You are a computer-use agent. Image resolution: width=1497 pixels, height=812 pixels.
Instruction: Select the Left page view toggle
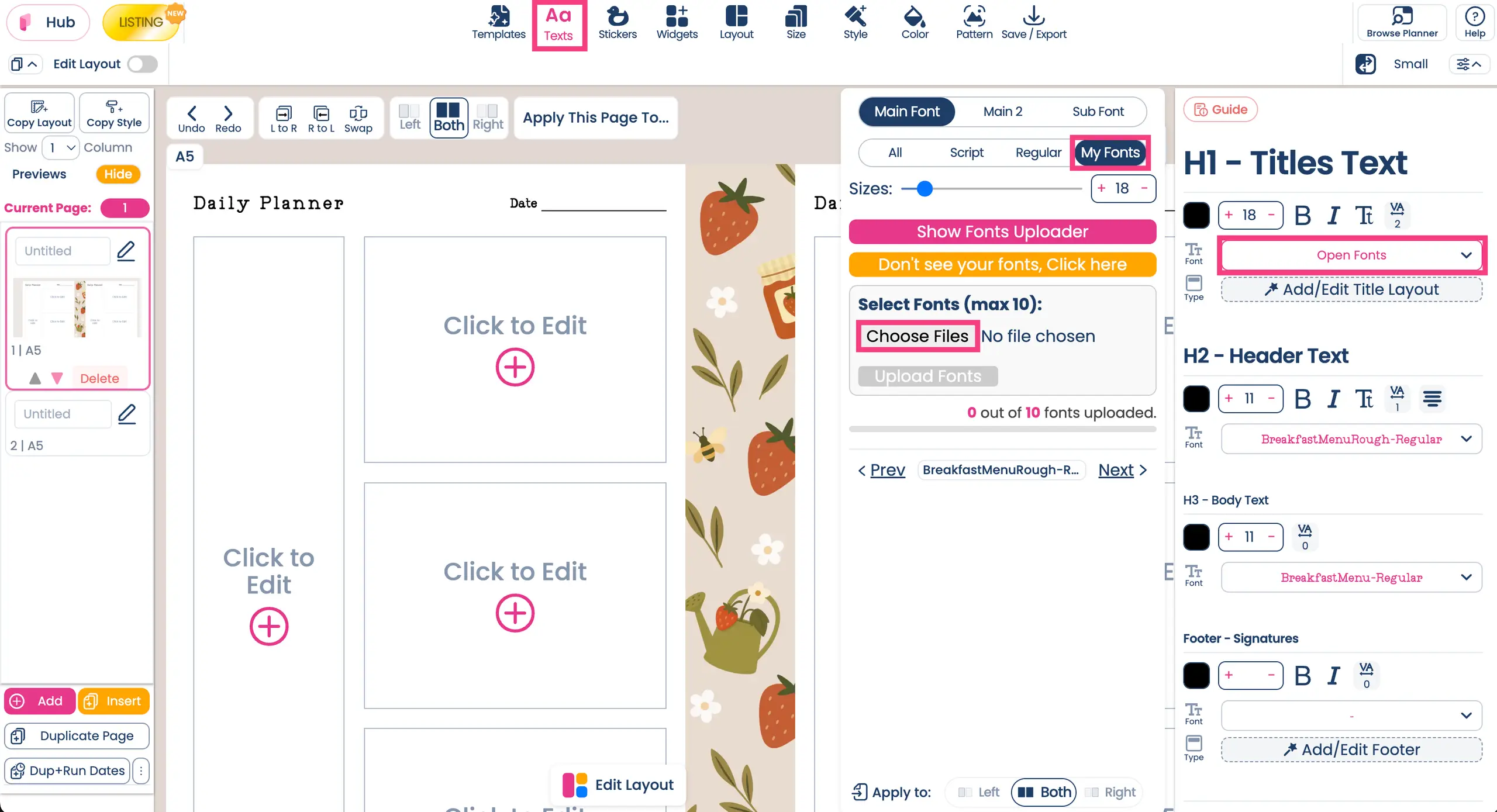pyautogui.click(x=409, y=118)
